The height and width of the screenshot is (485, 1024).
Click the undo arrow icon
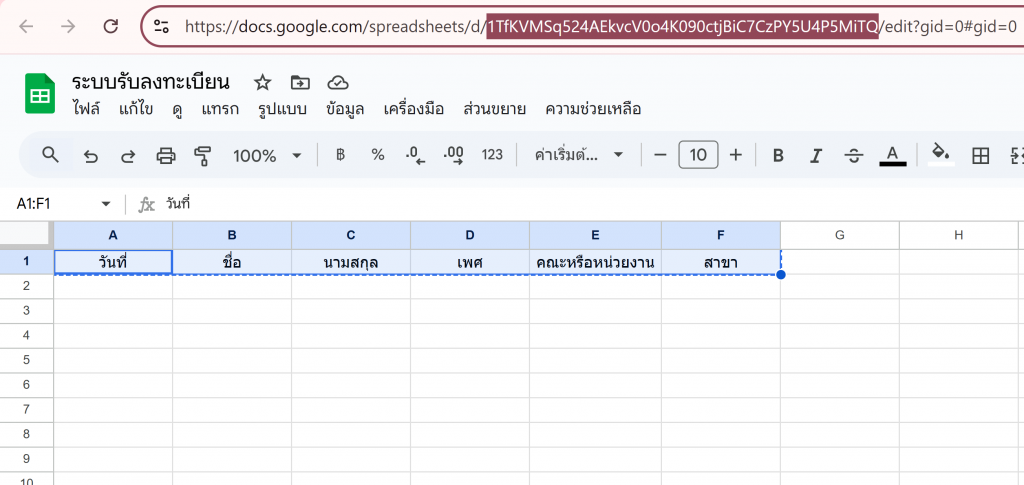(x=91, y=155)
